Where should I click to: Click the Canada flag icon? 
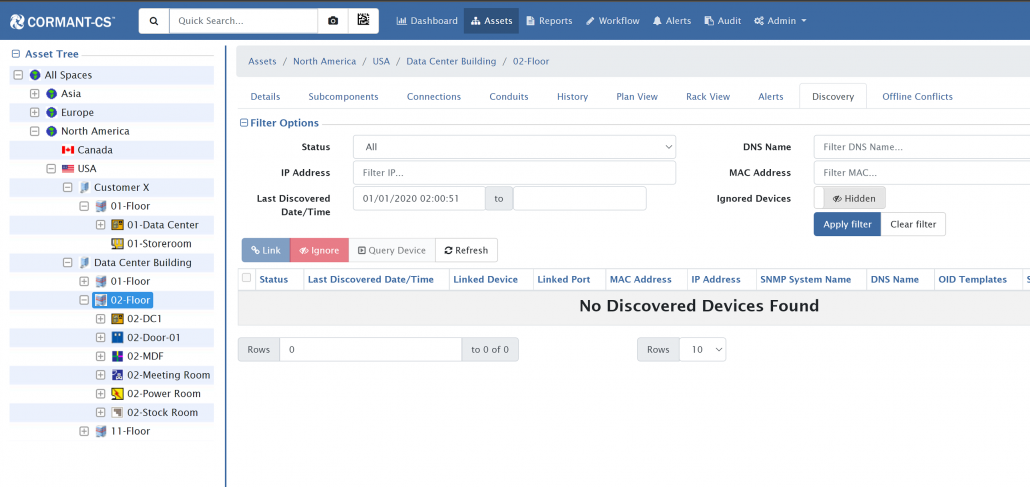pos(68,150)
